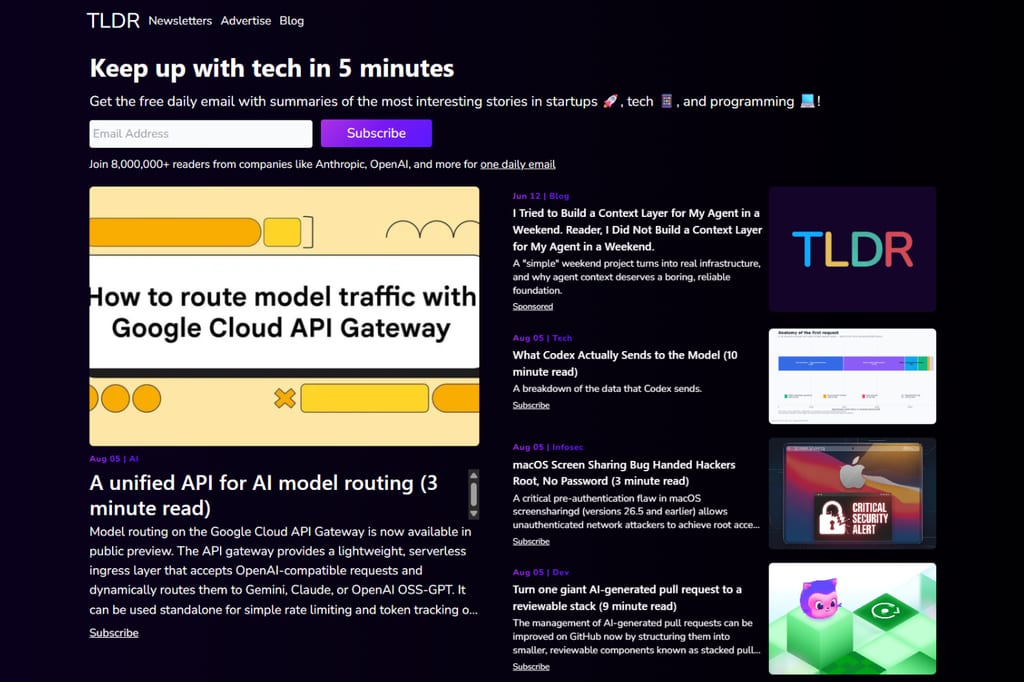Open the Context Layer for My Agent article

point(637,230)
